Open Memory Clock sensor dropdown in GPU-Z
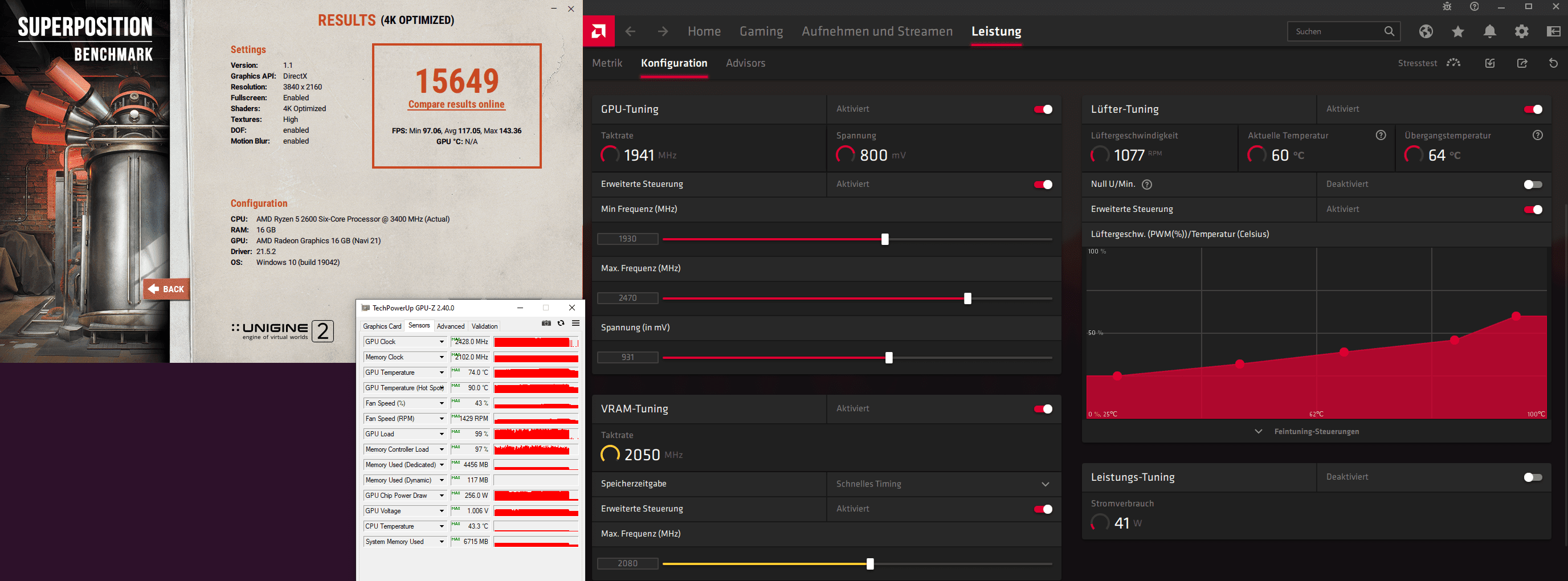 coord(442,357)
